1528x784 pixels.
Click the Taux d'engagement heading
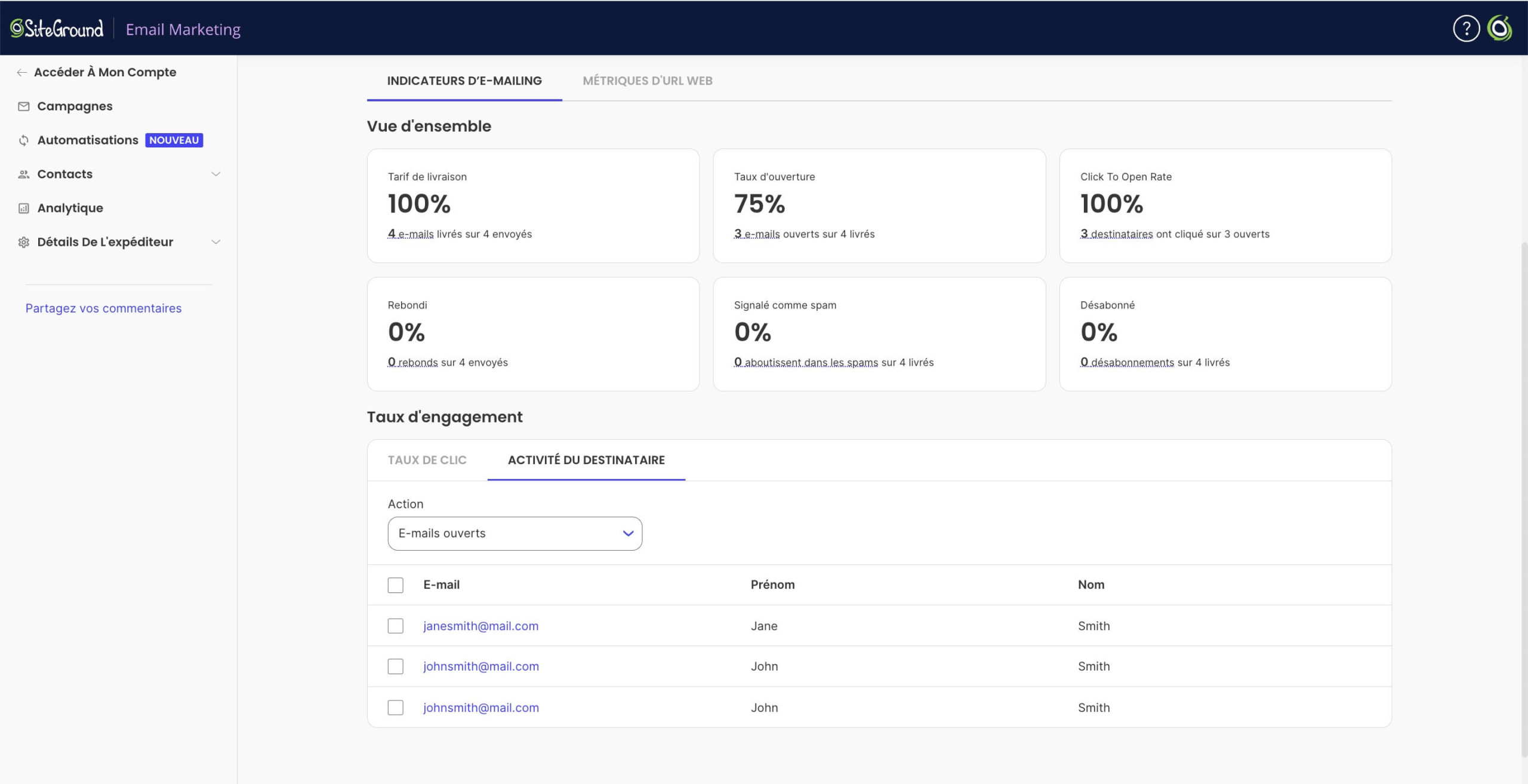[x=445, y=417]
